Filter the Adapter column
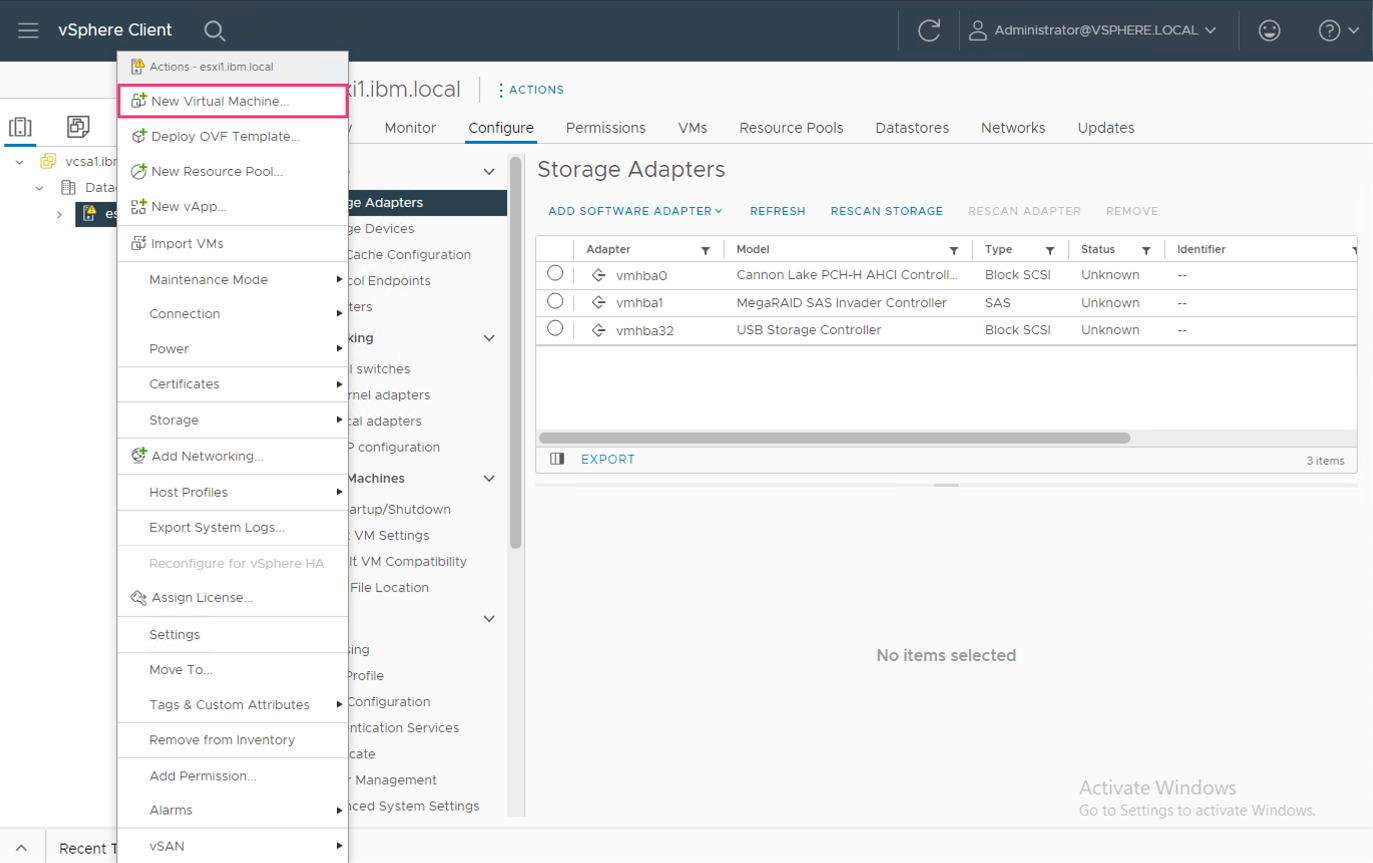This screenshot has height=863, width=1373. [705, 250]
